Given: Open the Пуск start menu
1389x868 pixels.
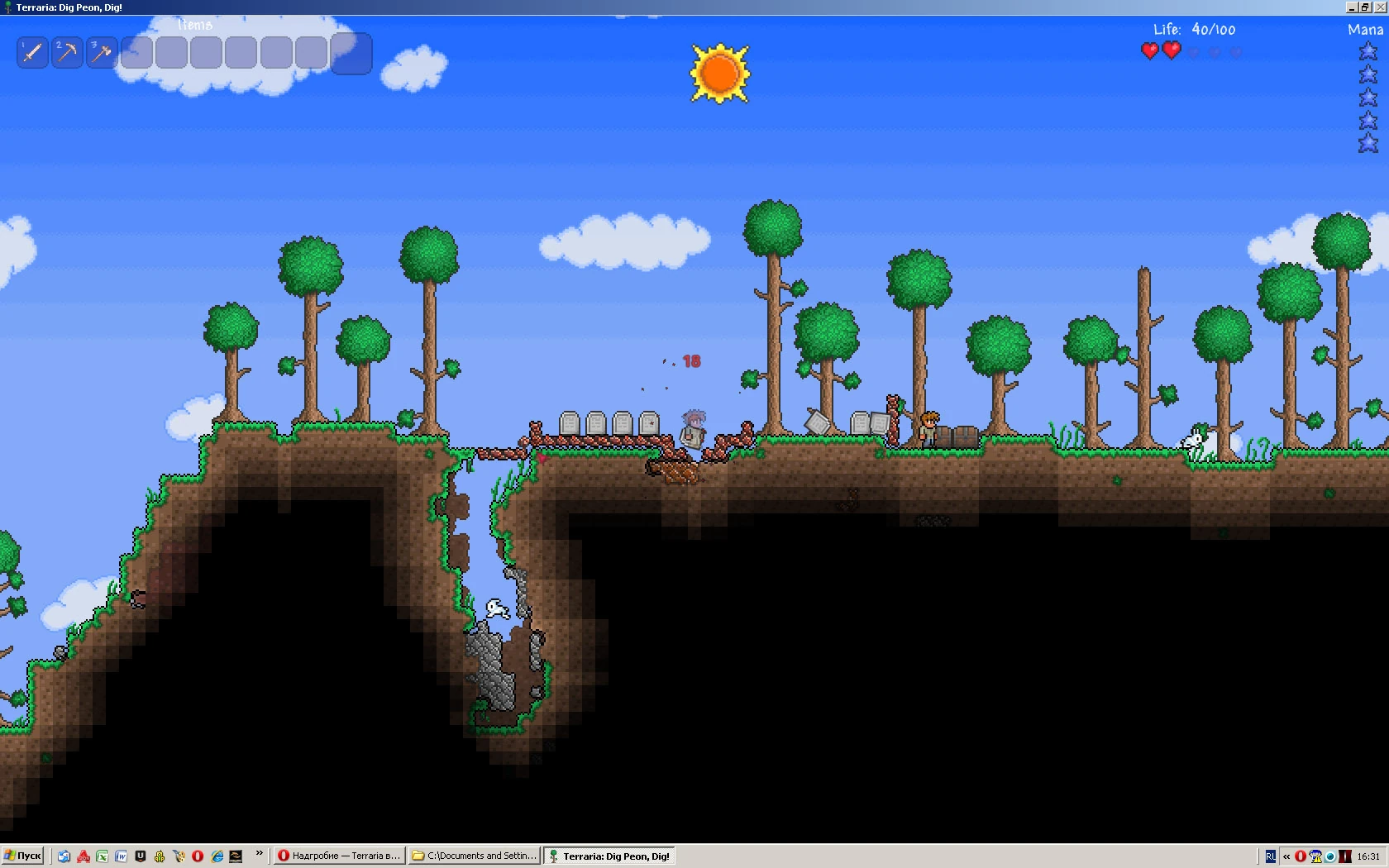Looking at the screenshot, I should 22,856.
